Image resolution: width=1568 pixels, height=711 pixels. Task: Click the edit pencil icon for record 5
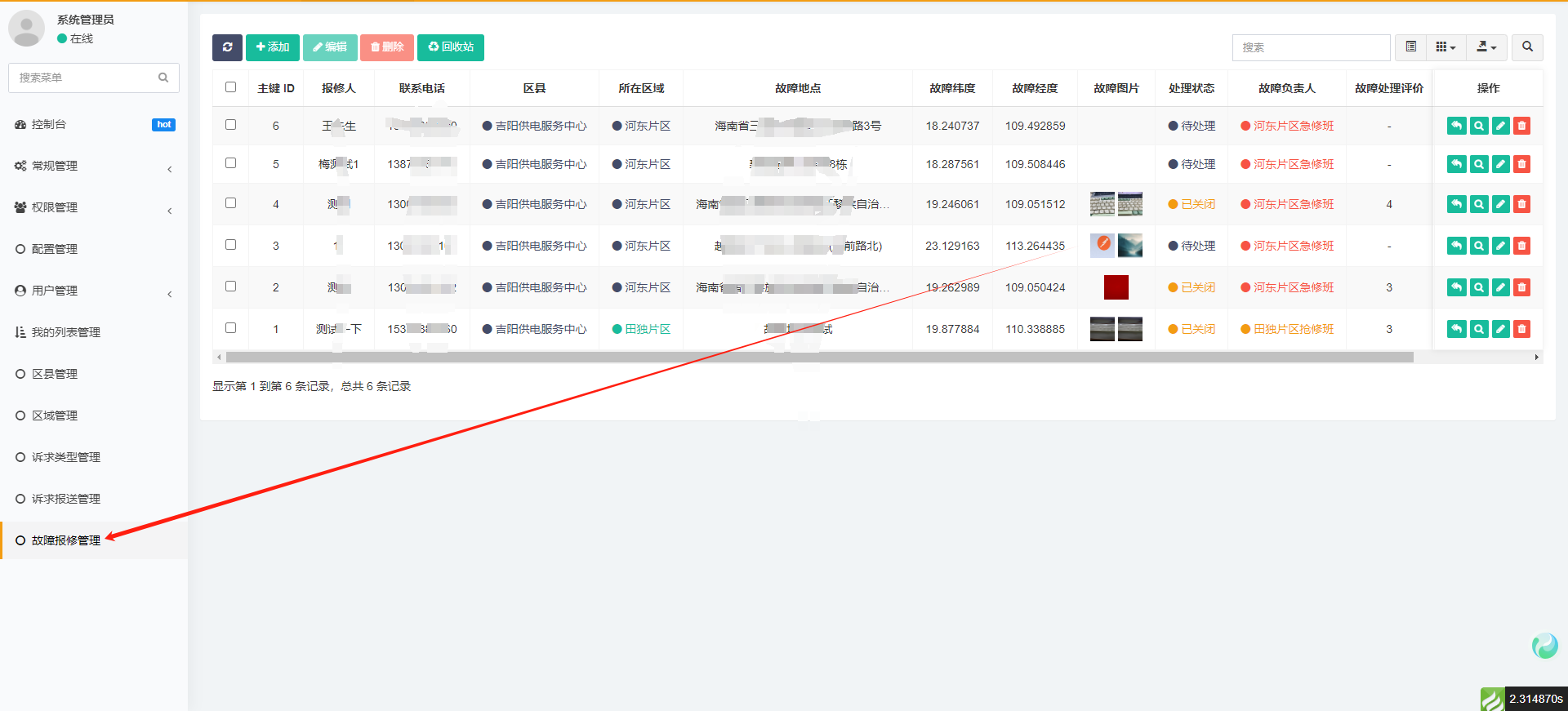[1500, 164]
